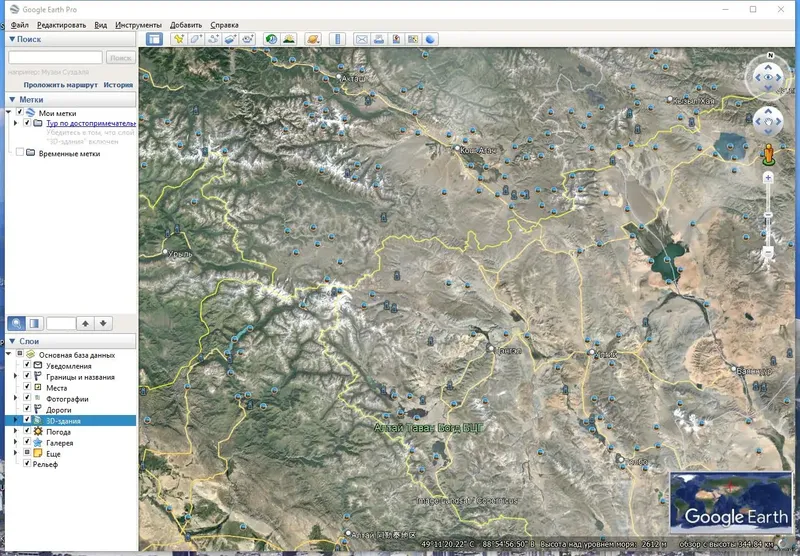The width and height of the screenshot is (800, 556).
Task: Uncheck the Мои метки checkbox
Action: [x=20, y=112]
